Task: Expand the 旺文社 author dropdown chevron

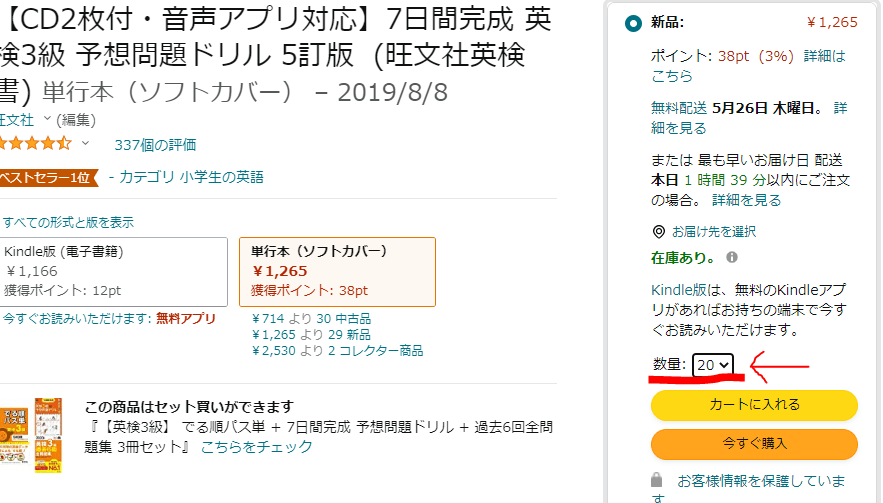Action: pyautogui.click(x=46, y=119)
